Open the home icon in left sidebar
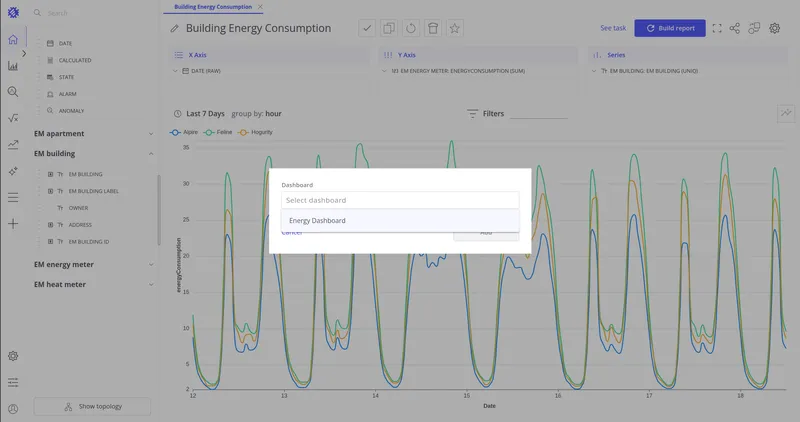 click(x=13, y=39)
